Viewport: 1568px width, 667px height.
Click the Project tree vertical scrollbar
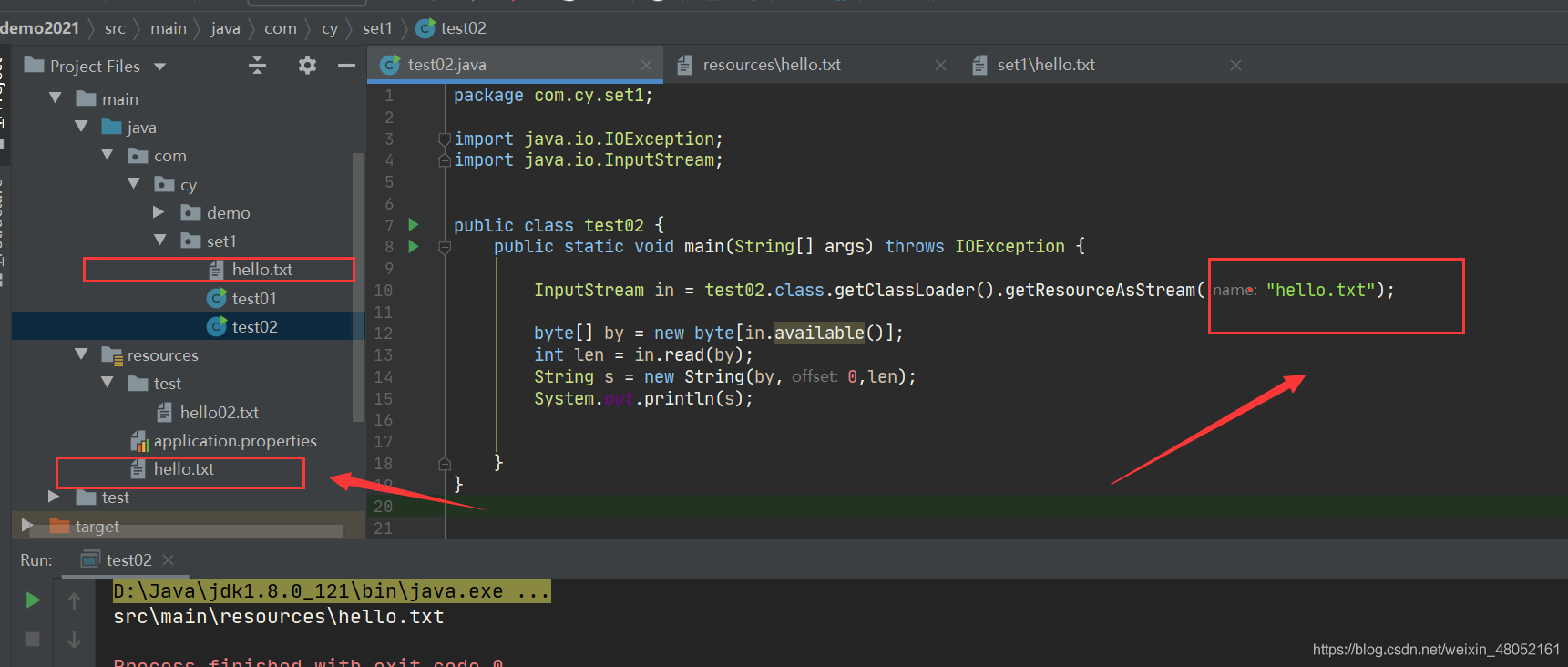coord(358,287)
